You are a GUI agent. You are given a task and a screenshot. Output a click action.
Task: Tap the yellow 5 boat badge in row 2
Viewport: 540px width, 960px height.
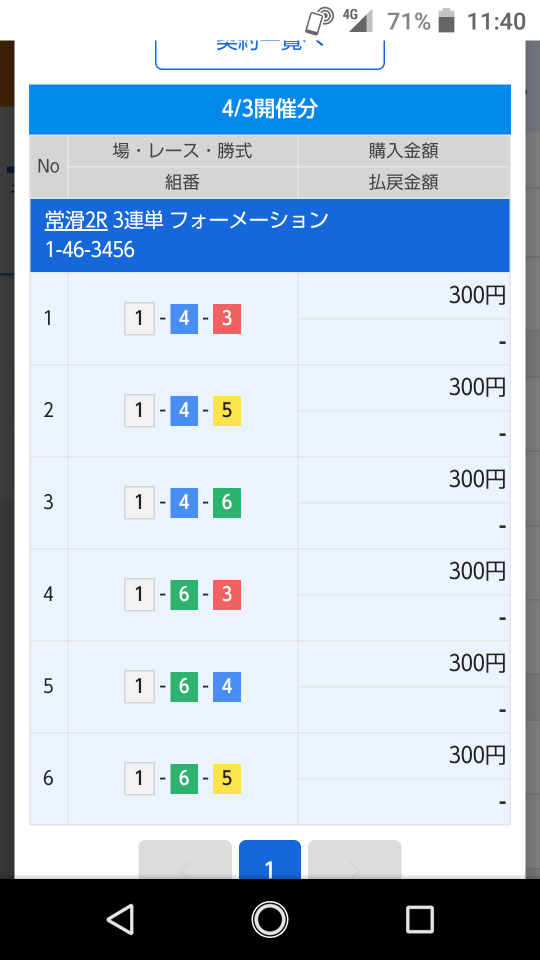click(x=227, y=411)
